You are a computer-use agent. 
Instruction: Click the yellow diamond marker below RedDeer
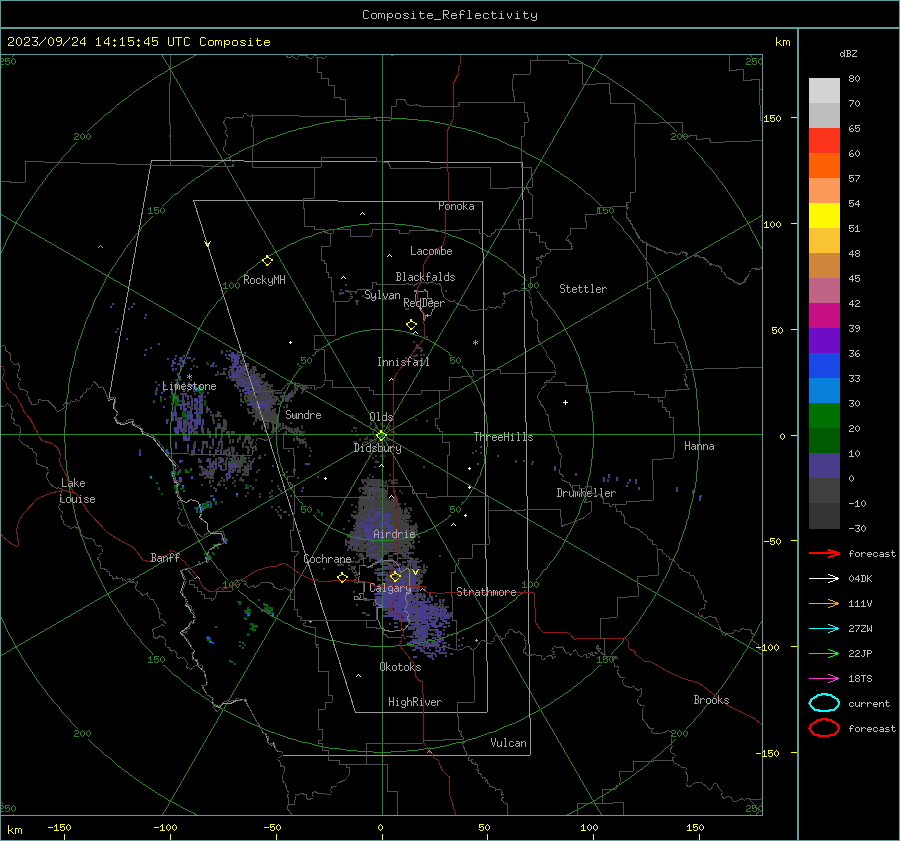click(x=411, y=325)
